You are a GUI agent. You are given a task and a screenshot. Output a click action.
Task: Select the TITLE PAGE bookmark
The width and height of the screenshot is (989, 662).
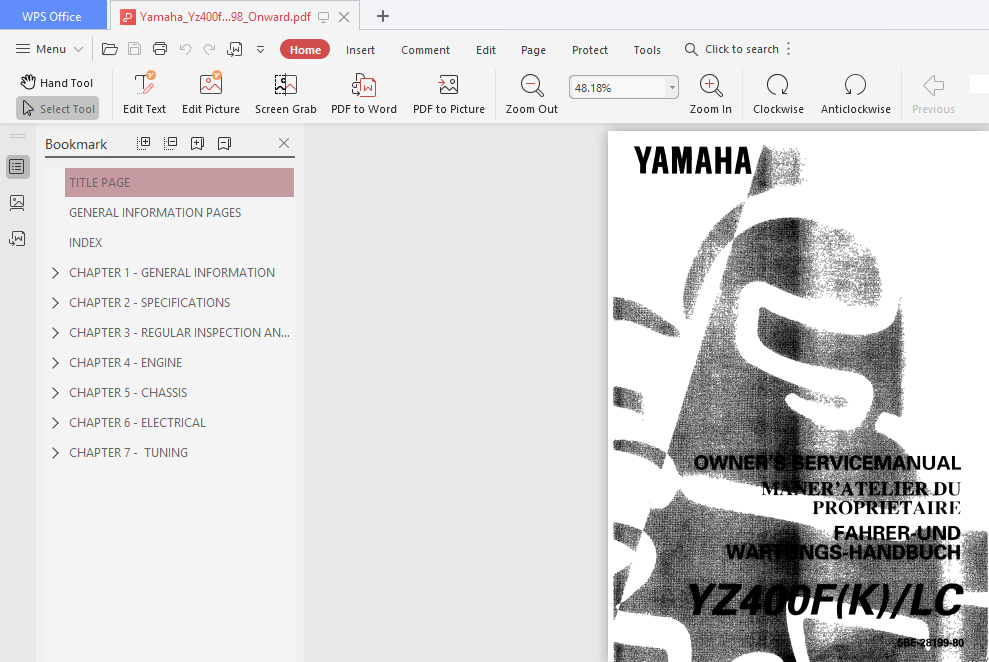179,182
